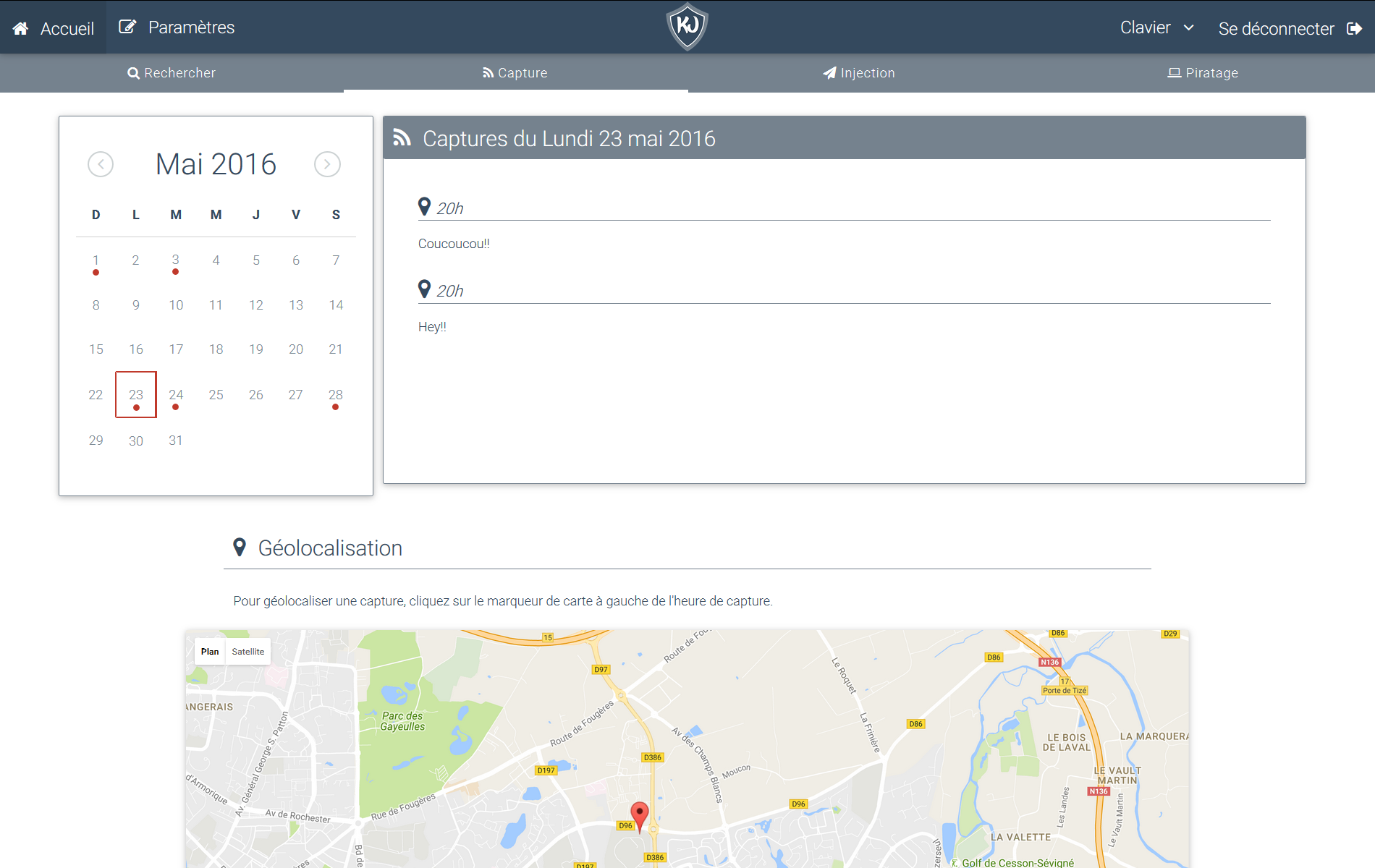
Task: Go to next month in calendar
Action: coord(327,164)
